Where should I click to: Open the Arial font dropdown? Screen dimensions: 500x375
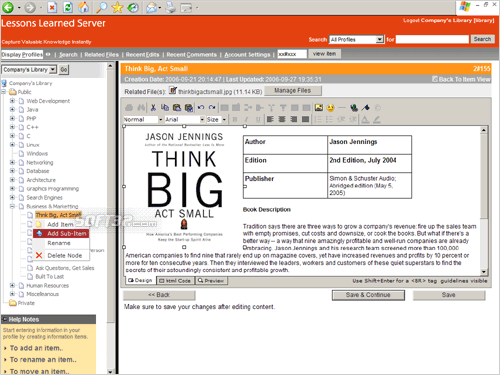click(202, 119)
